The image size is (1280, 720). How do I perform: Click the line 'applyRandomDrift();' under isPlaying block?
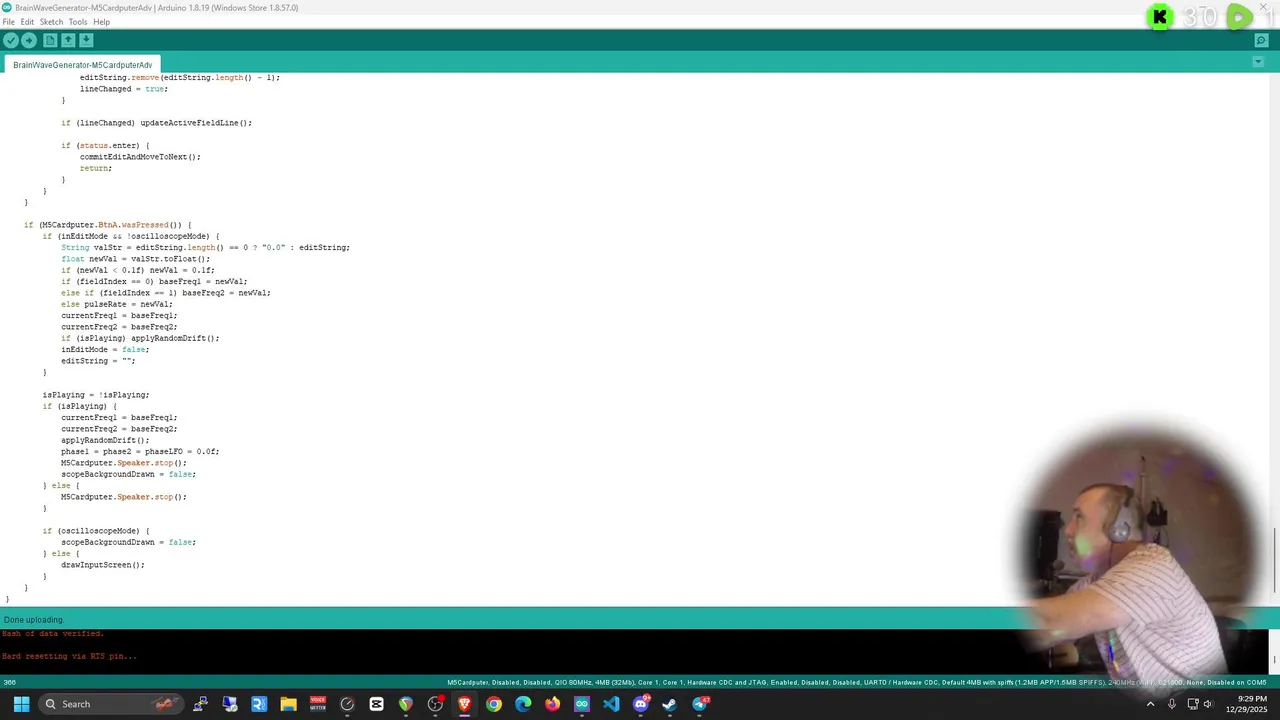[x=105, y=441]
